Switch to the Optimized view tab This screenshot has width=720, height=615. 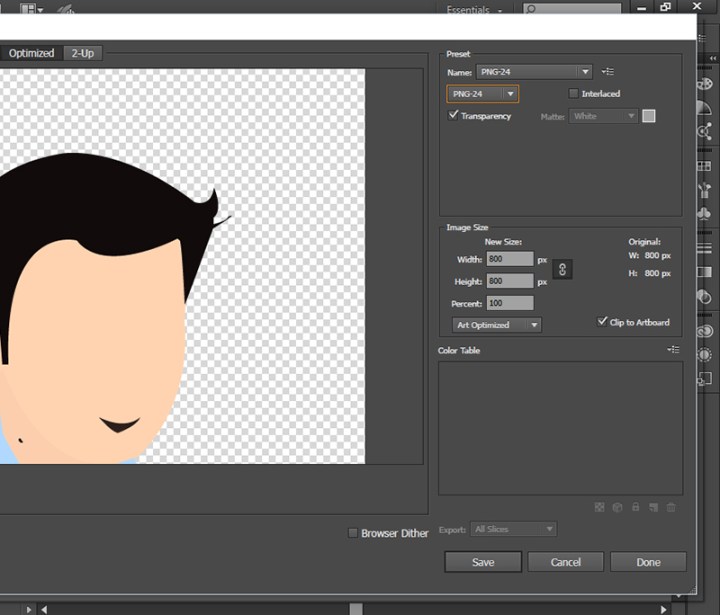31,53
